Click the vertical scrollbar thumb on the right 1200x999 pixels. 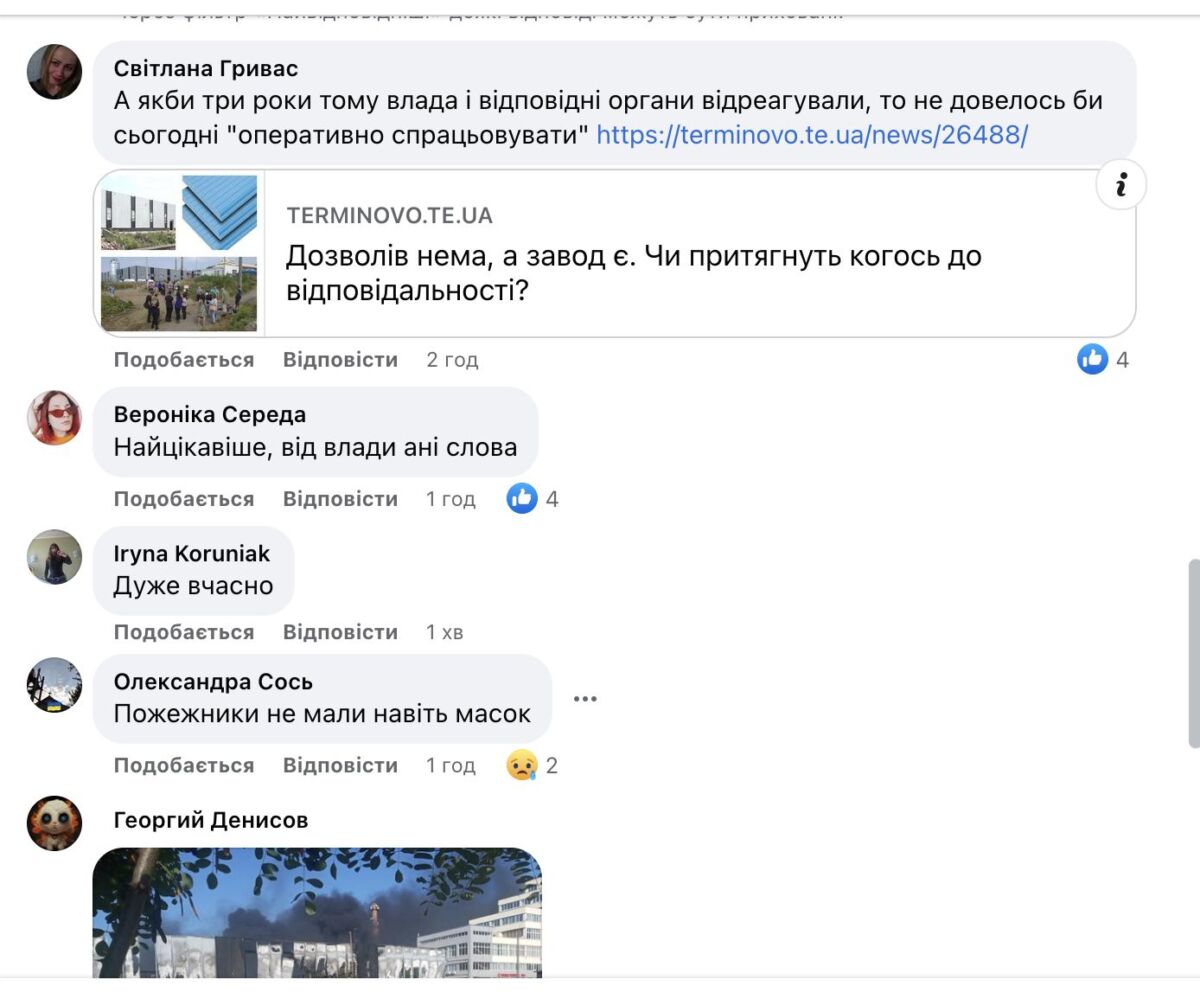[1193, 653]
